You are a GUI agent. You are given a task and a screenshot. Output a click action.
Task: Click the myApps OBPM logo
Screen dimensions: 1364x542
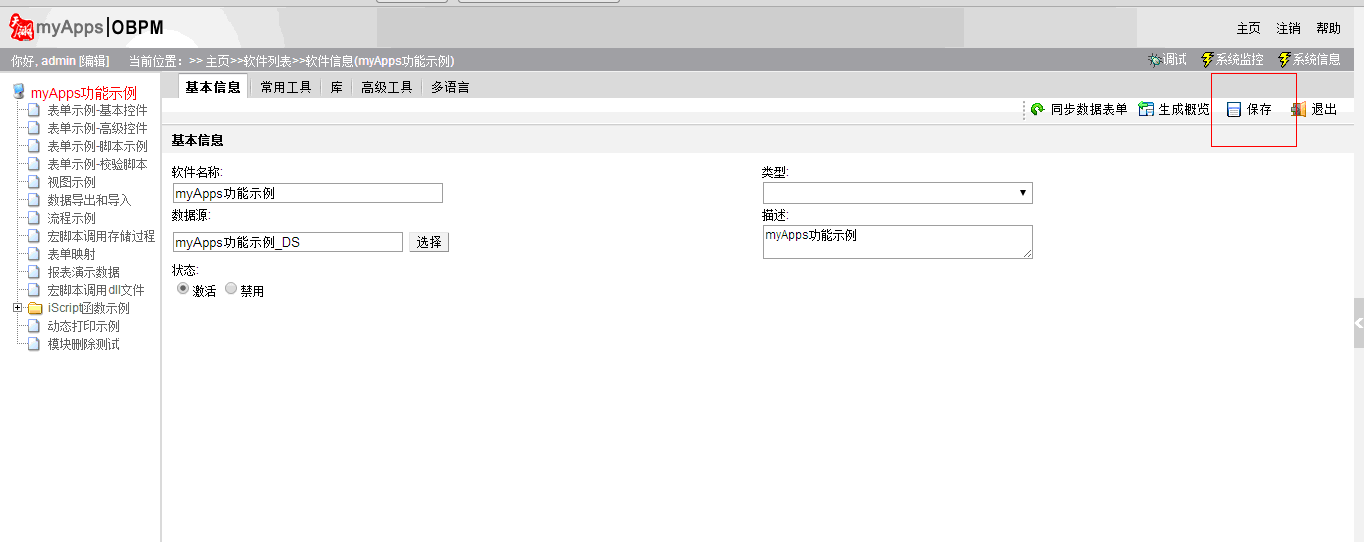click(x=86, y=27)
